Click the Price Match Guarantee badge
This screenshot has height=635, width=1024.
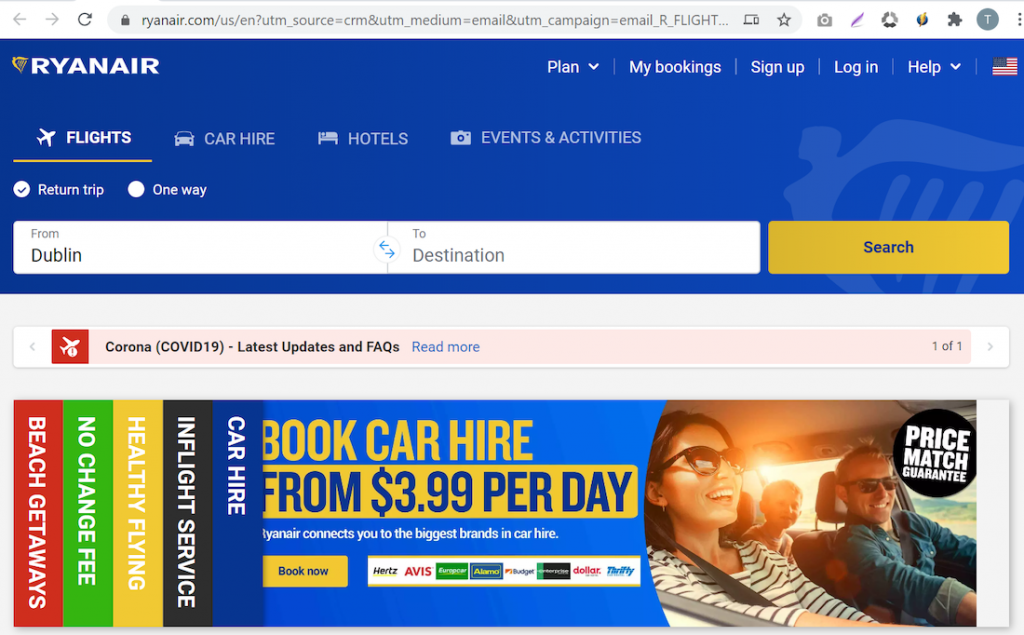[936, 452]
